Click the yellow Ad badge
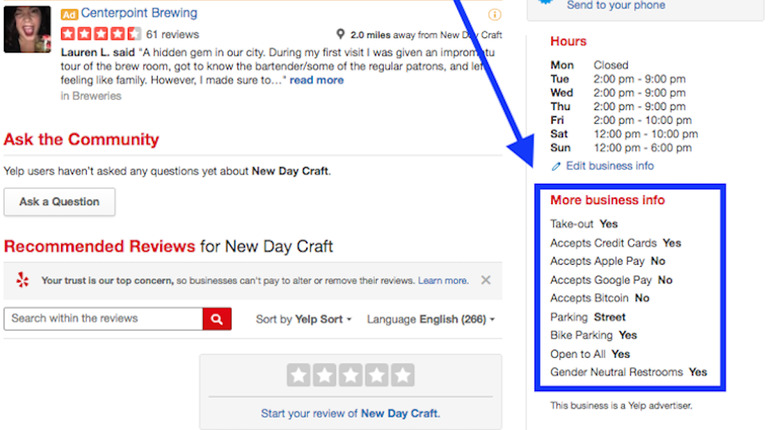The image size is (780, 430). tap(69, 15)
